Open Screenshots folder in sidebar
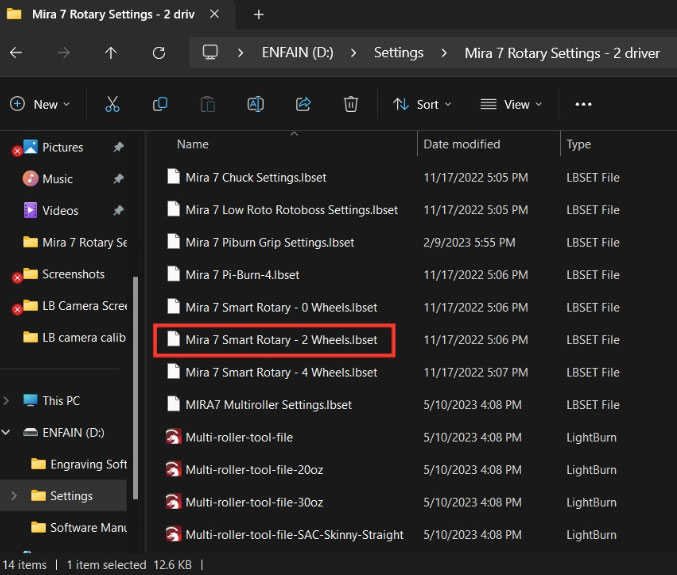The height and width of the screenshot is (575, 677). tap(73, 274)
